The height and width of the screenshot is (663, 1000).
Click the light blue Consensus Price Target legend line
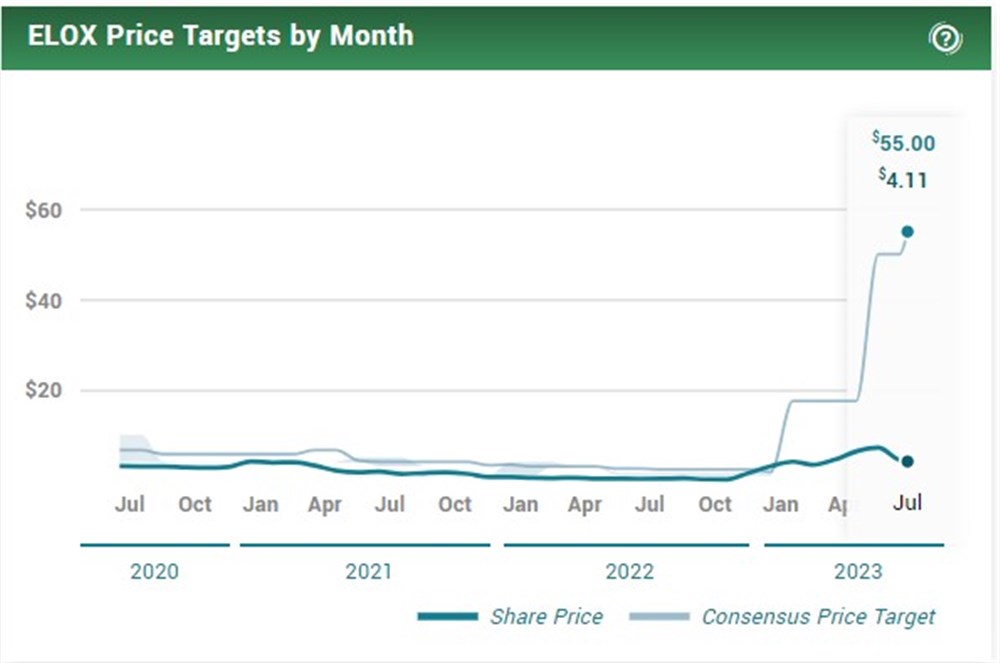[659, 616]
